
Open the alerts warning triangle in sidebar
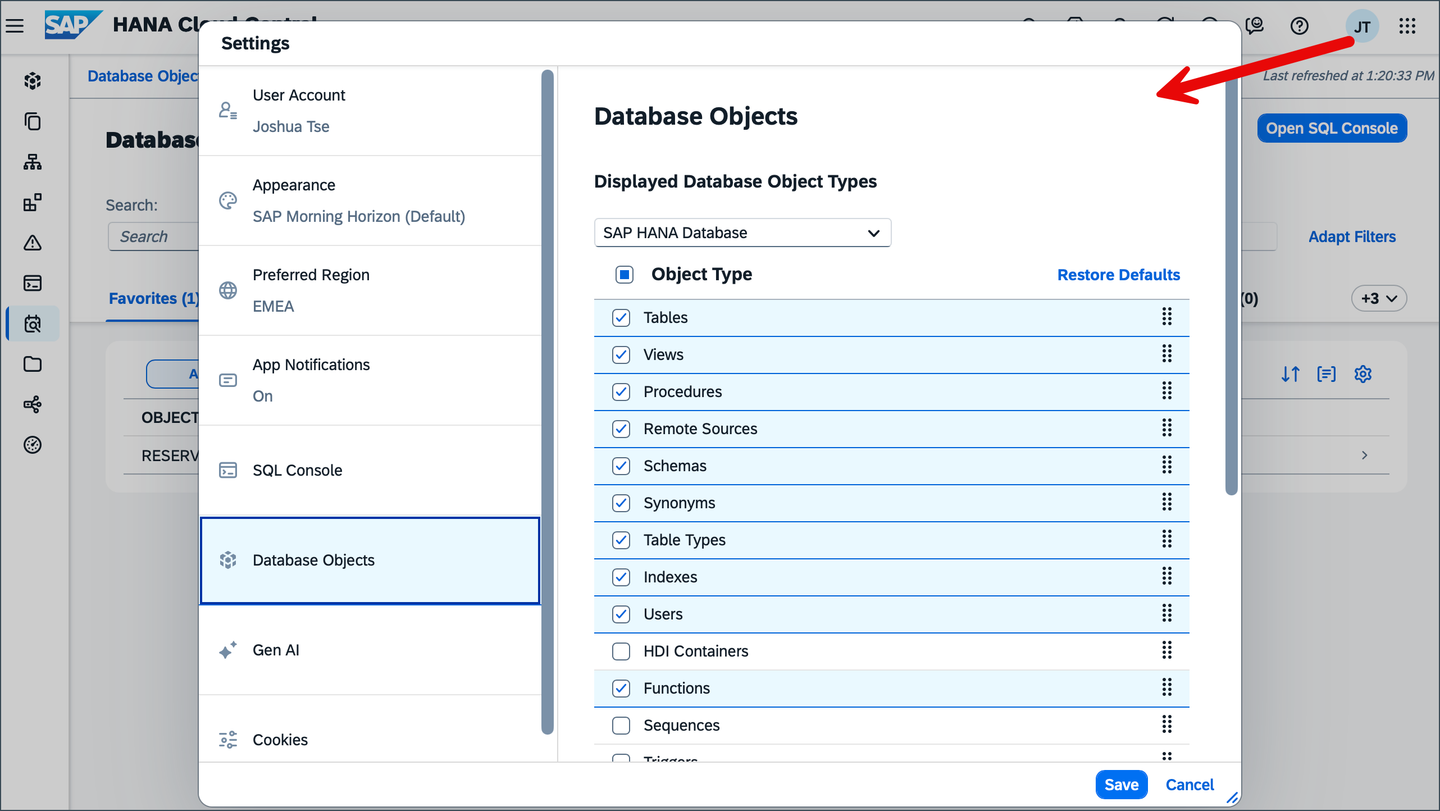click(x=33, y=243)
